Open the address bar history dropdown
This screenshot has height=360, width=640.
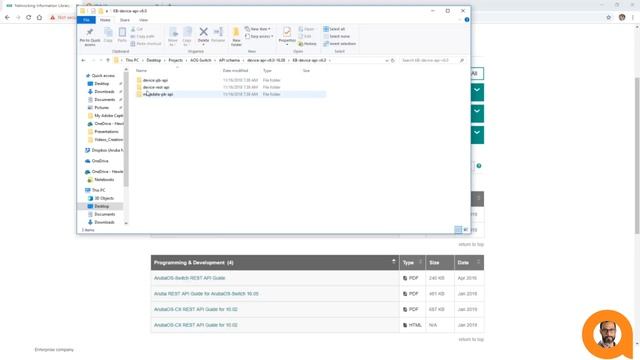click(387, 60)
